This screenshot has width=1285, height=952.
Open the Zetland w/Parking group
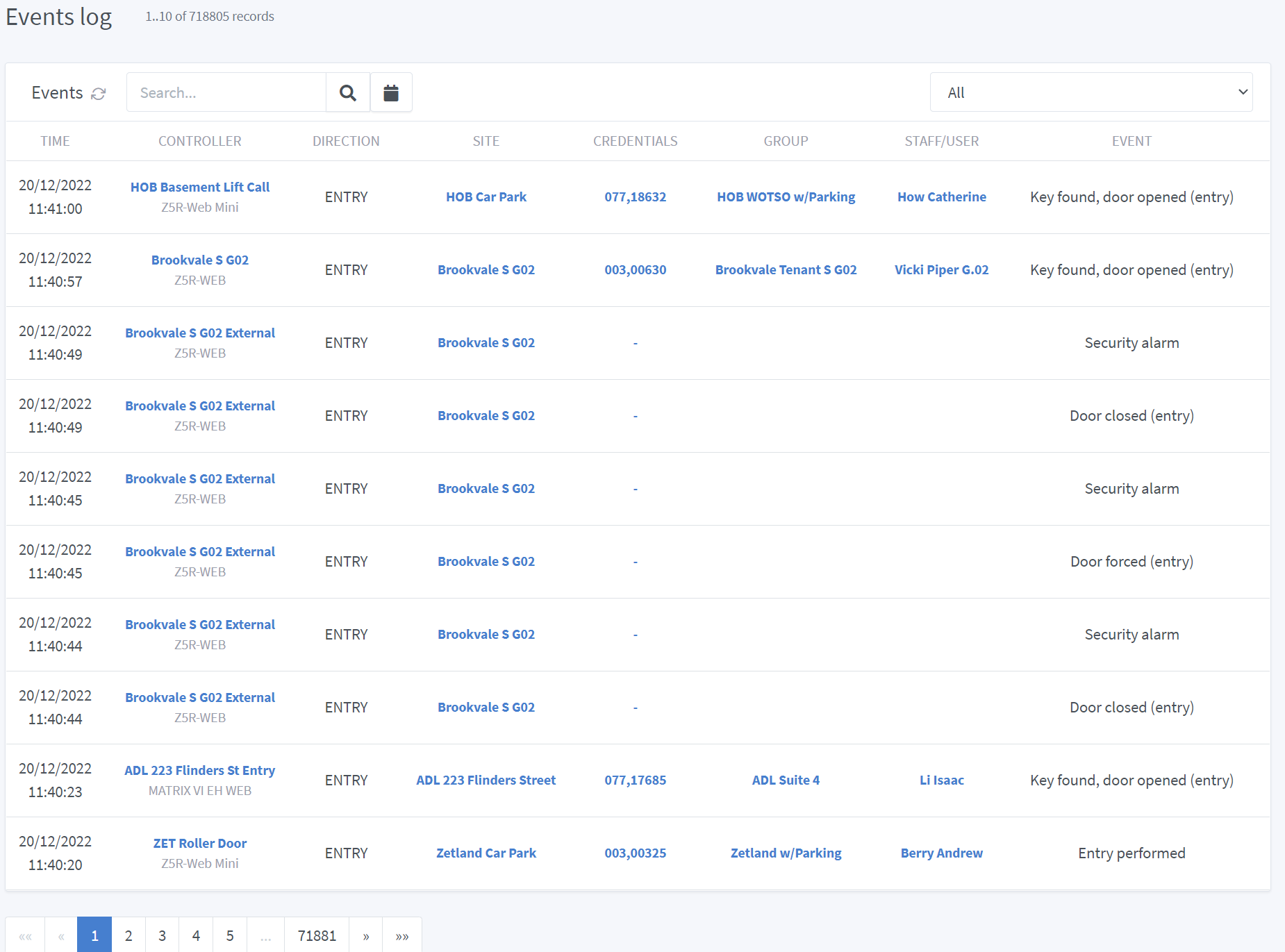coord(786,853)
